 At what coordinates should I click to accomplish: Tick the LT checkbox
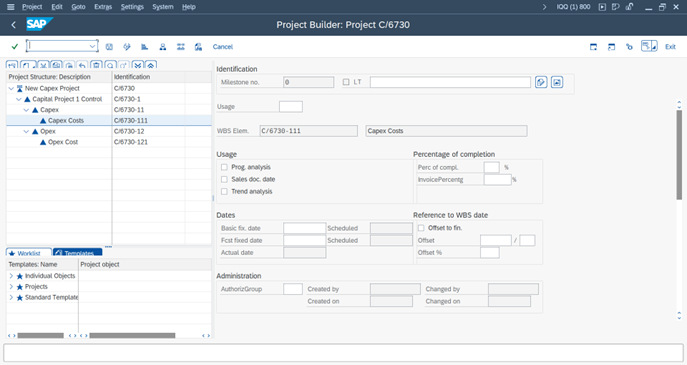point(346,82)
